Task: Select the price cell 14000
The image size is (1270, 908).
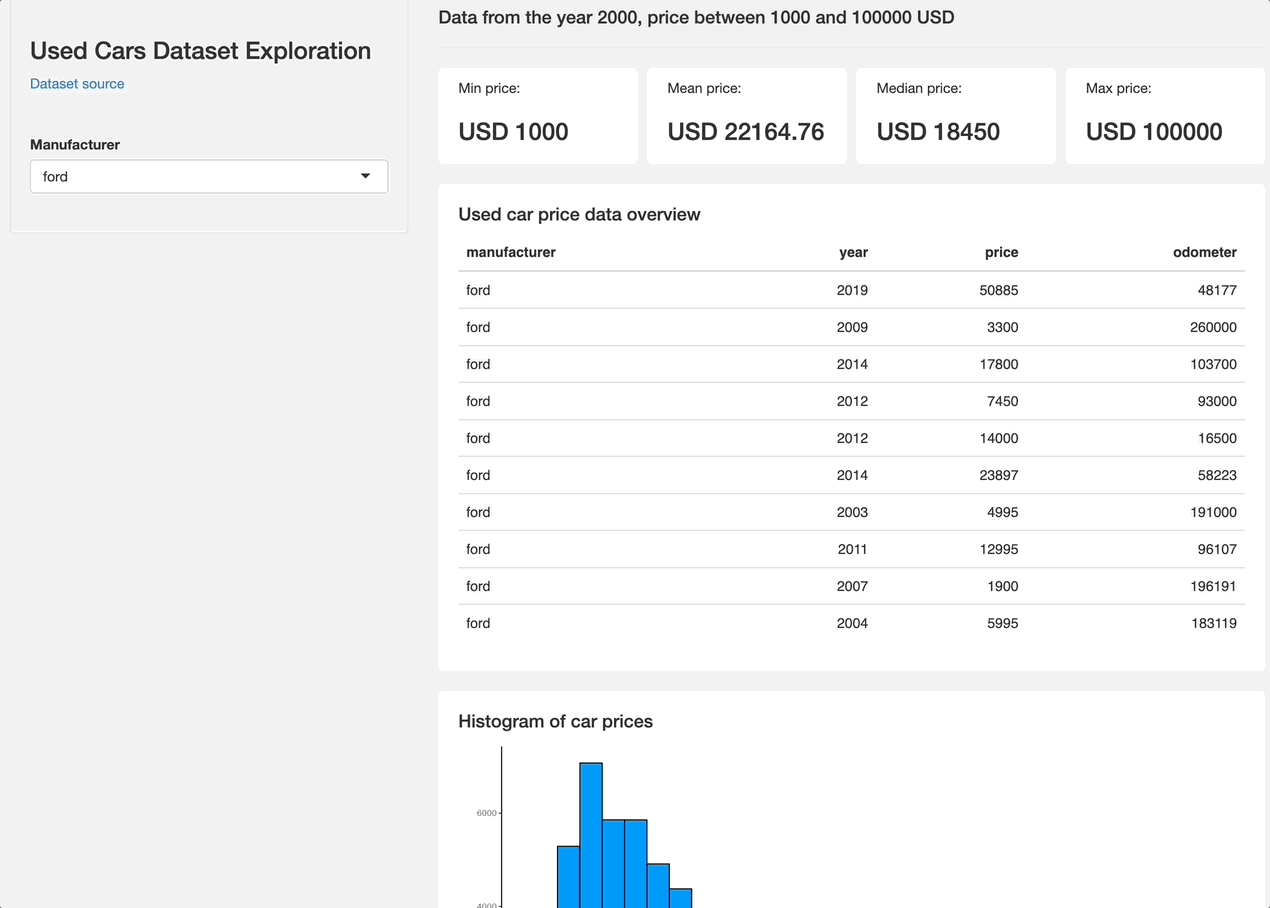Action: tap(999, 438)
